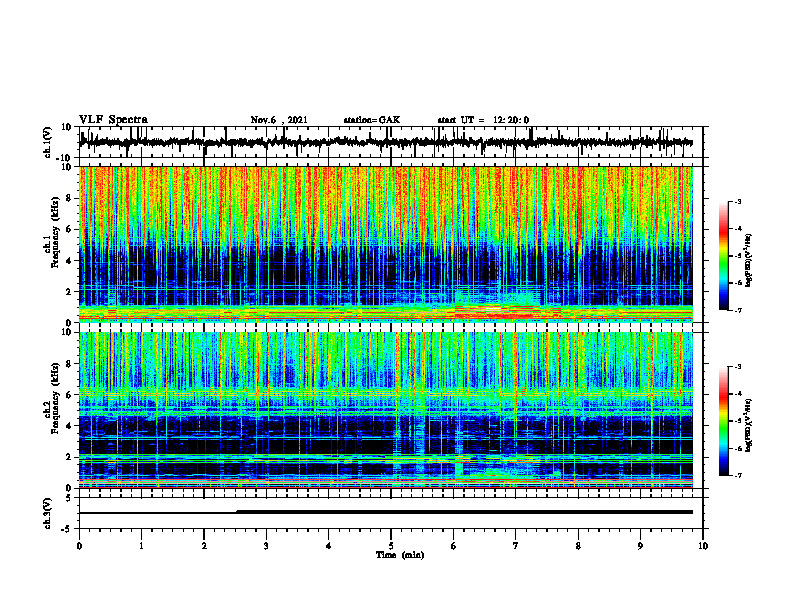Image resolution: width=792 pixels, height=612 pixels.
Task: Click the "ch.1(V)" waveform axis label
Action: pyautogui.click(x=47, y=142)
